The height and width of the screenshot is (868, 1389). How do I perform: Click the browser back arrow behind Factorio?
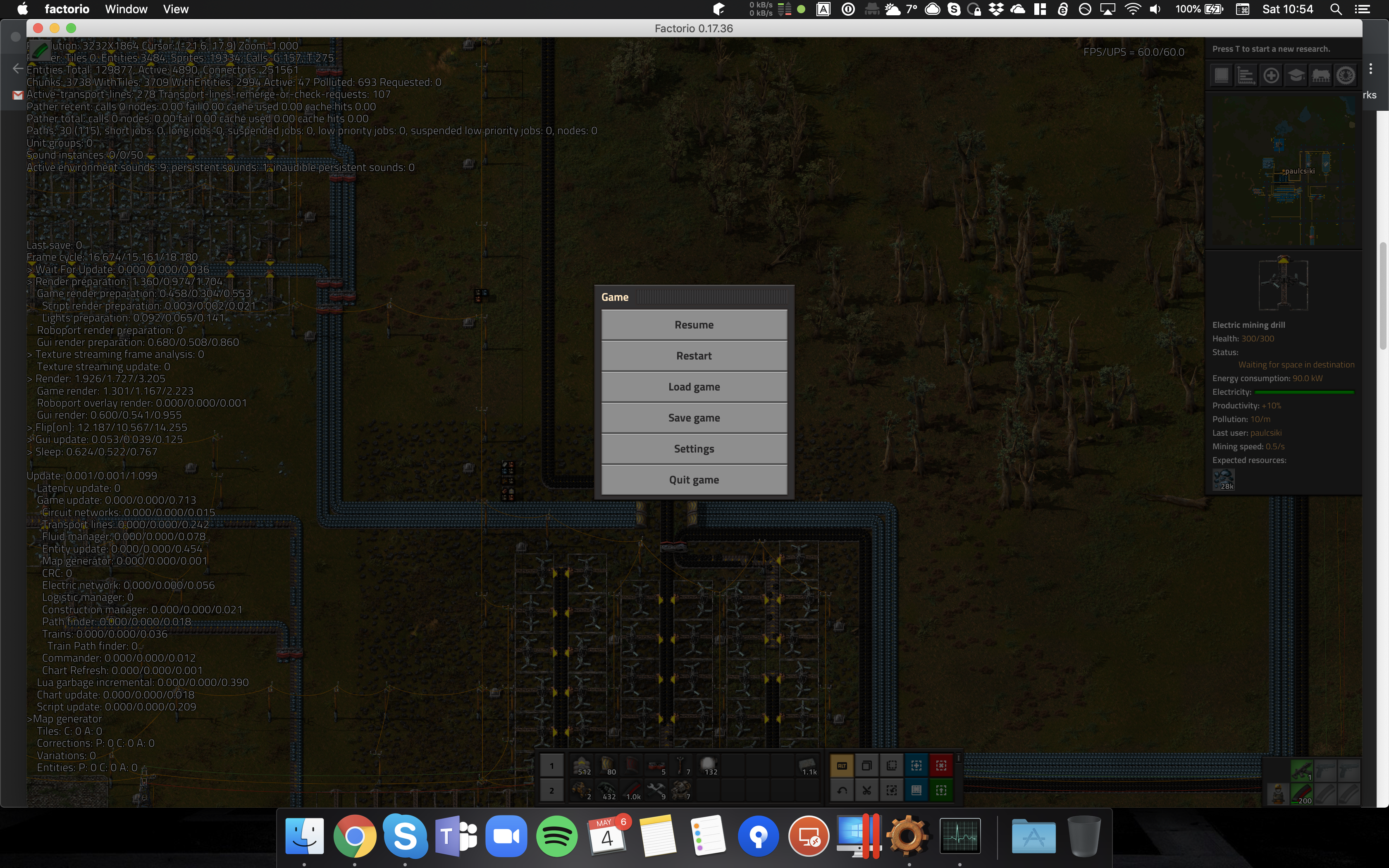point(17,69)
